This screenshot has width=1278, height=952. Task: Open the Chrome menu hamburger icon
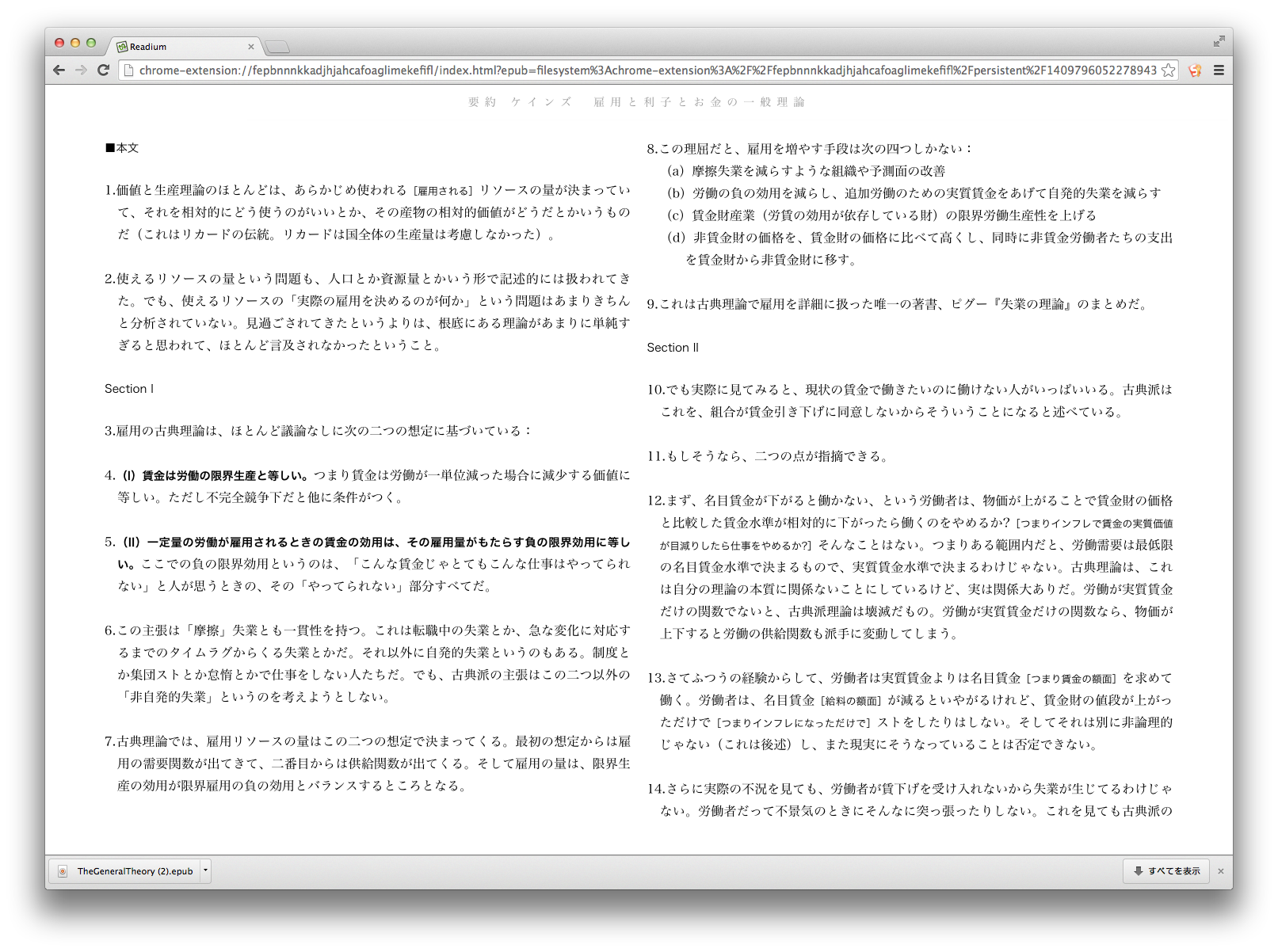pos(1219,70)
